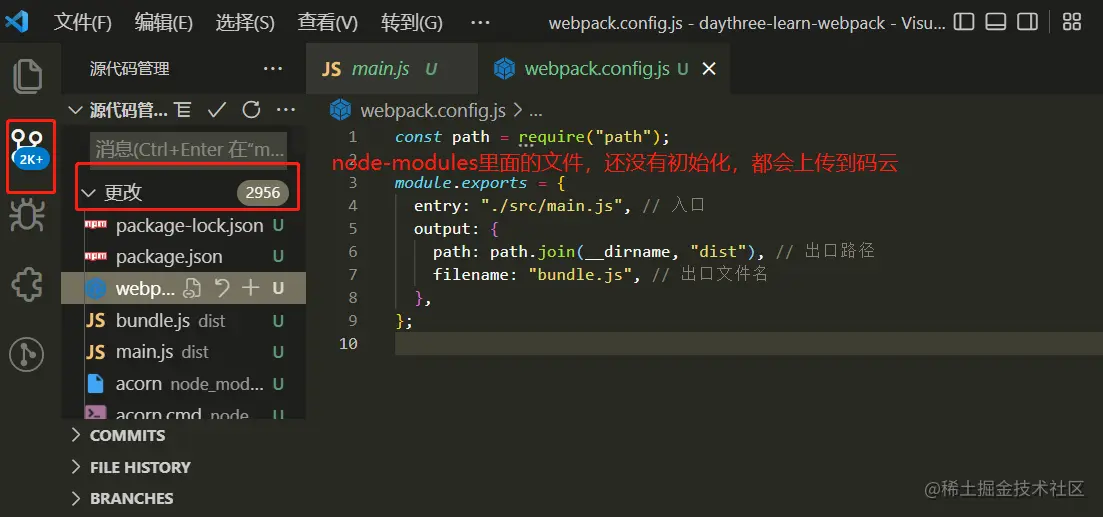Discard changes on webpack row
This screenshot has width=1103, height=517.
tap(222, 288)
